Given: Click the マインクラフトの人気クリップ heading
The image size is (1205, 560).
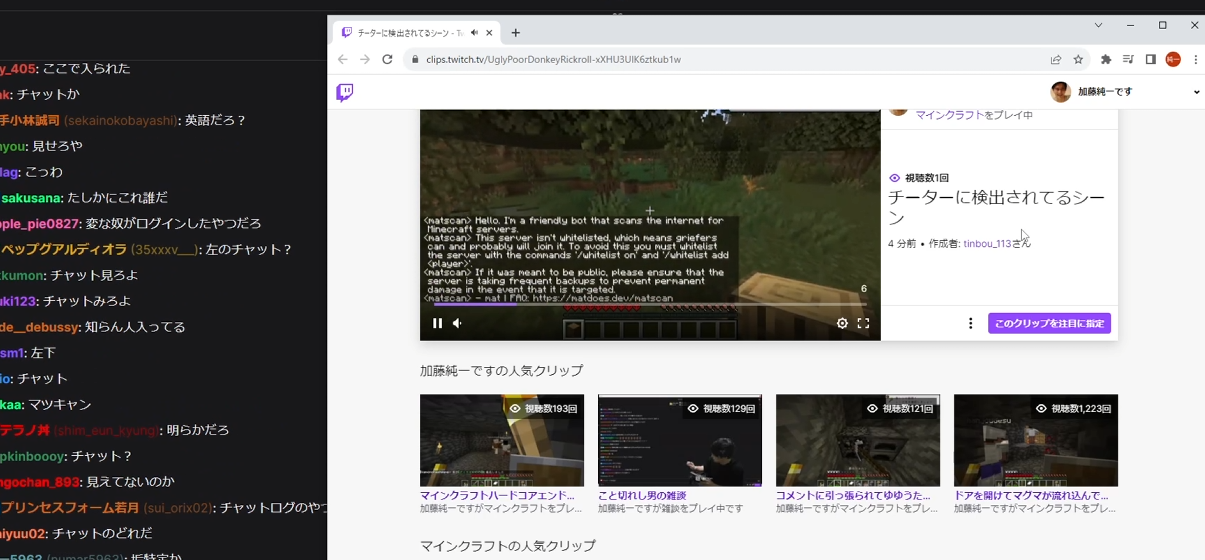Looking at the screenshot, I should [x=508, y=546].
